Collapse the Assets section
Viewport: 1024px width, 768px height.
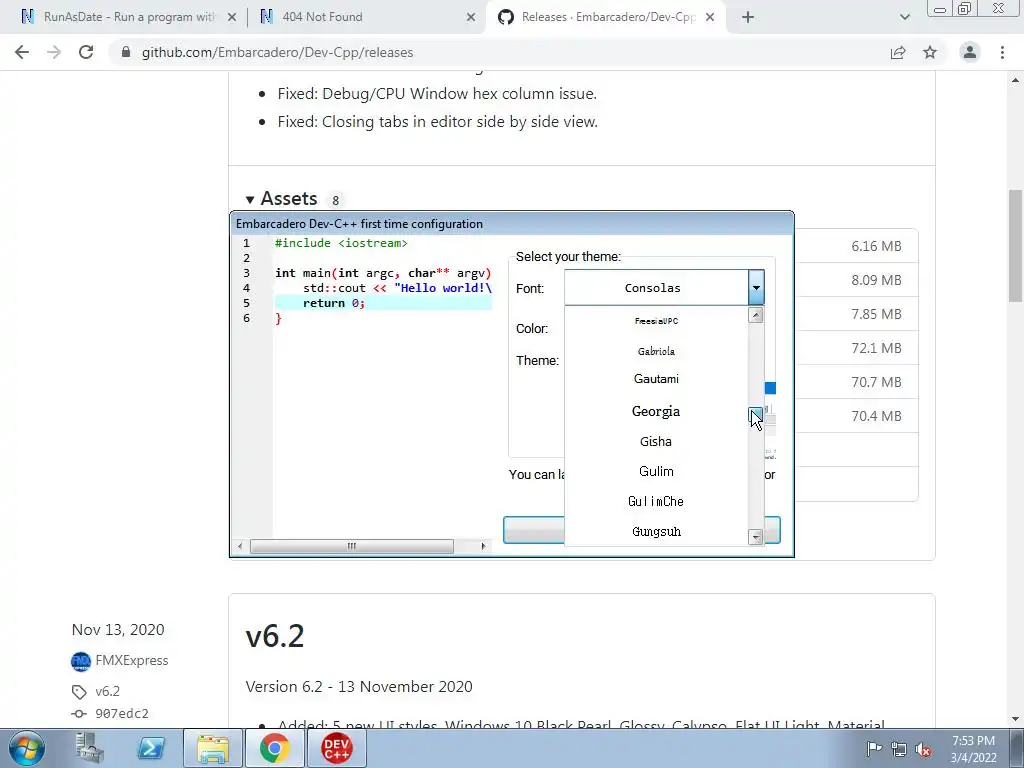(x=249, y=199)
